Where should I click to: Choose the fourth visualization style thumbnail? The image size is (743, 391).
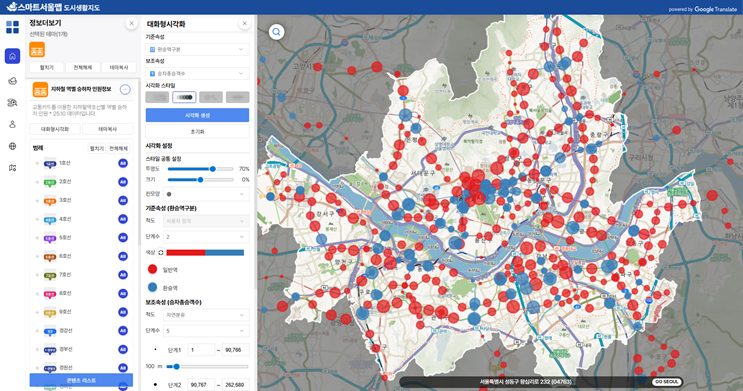(237, 97)
